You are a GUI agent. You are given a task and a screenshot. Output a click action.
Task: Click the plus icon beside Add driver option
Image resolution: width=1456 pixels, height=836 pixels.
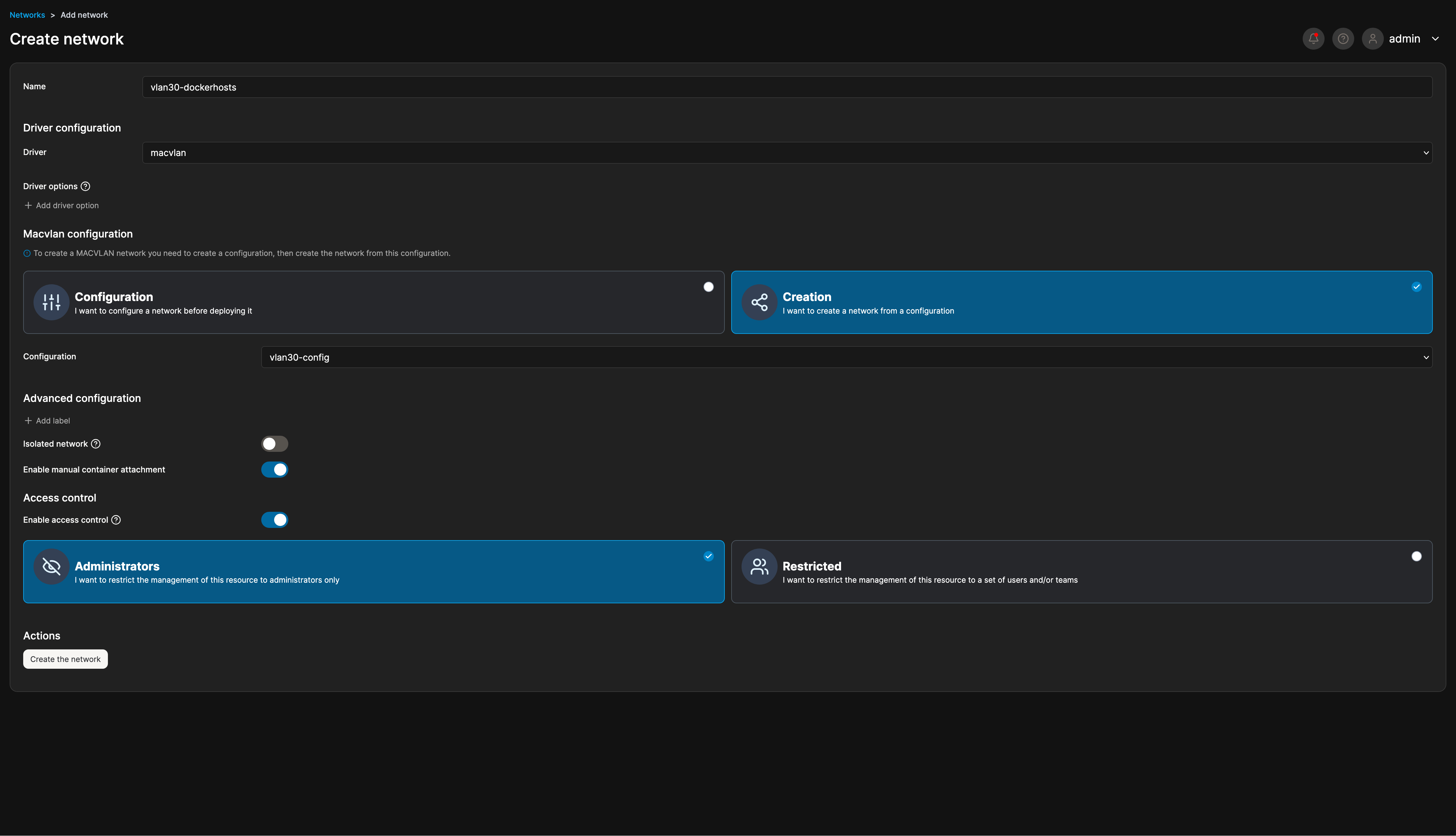tap(28, 205)
